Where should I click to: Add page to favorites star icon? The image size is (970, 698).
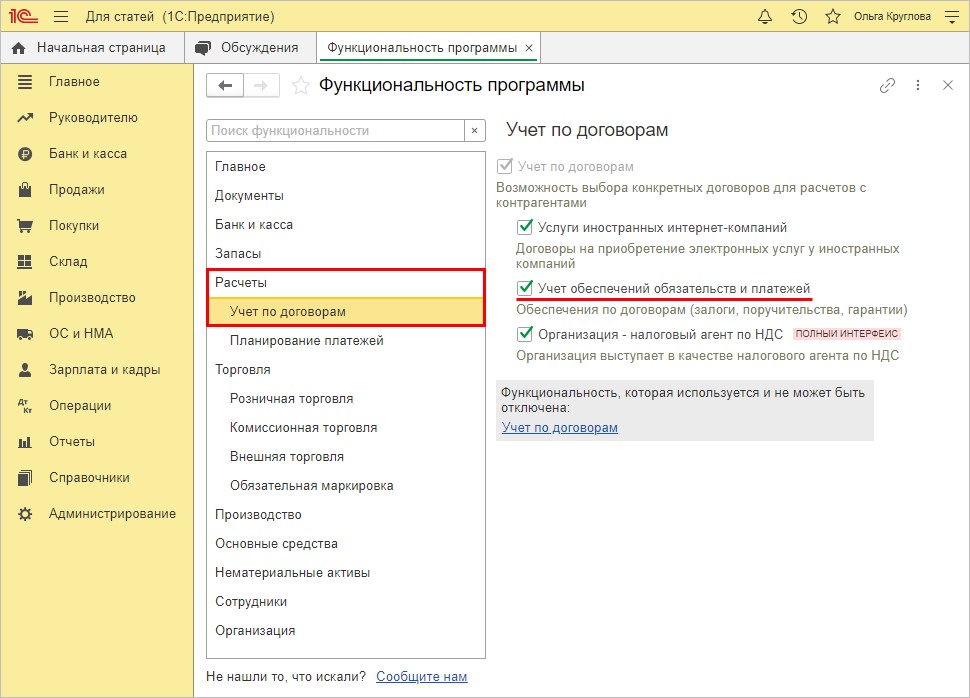click(301, 85)
